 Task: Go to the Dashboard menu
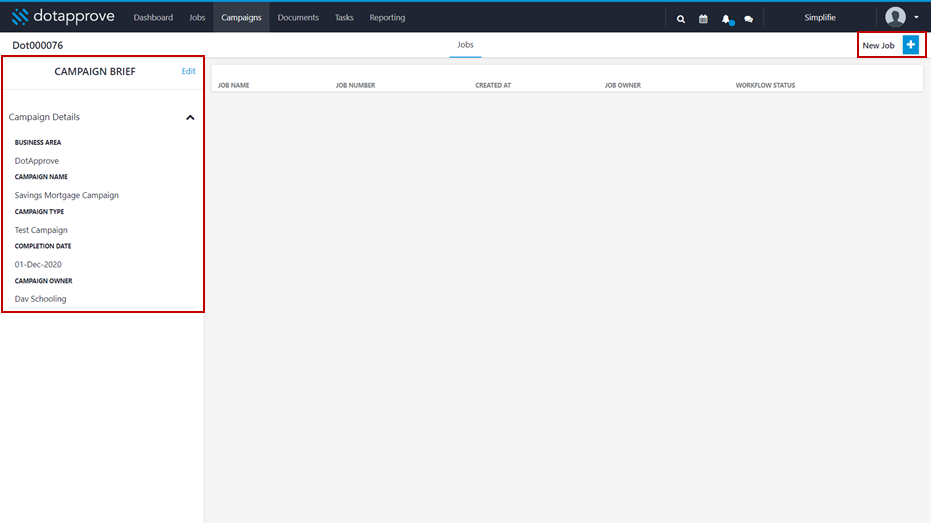[x=153, y=18]
